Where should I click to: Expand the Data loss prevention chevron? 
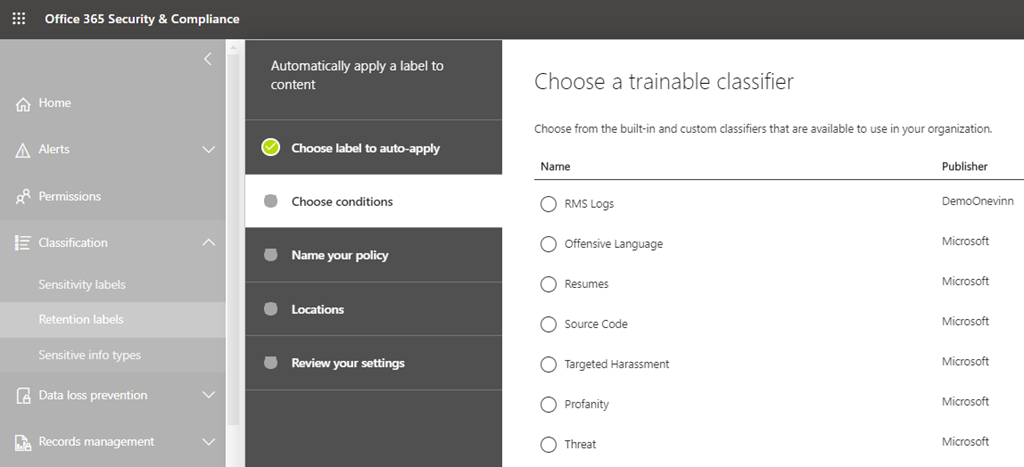(208, 396)
